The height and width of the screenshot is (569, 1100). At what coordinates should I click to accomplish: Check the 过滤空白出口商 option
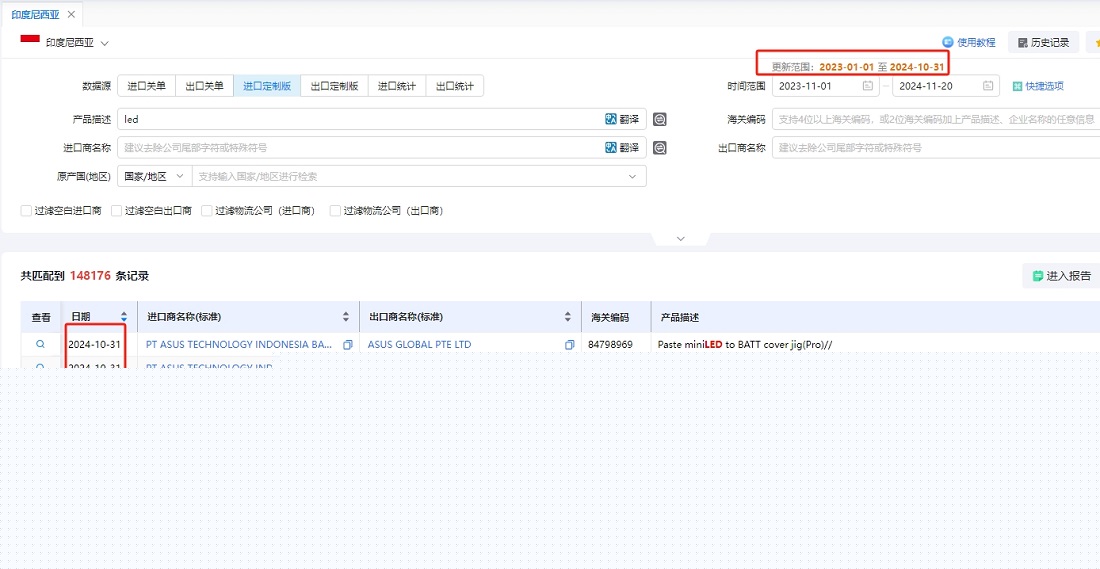pos(117,211)
